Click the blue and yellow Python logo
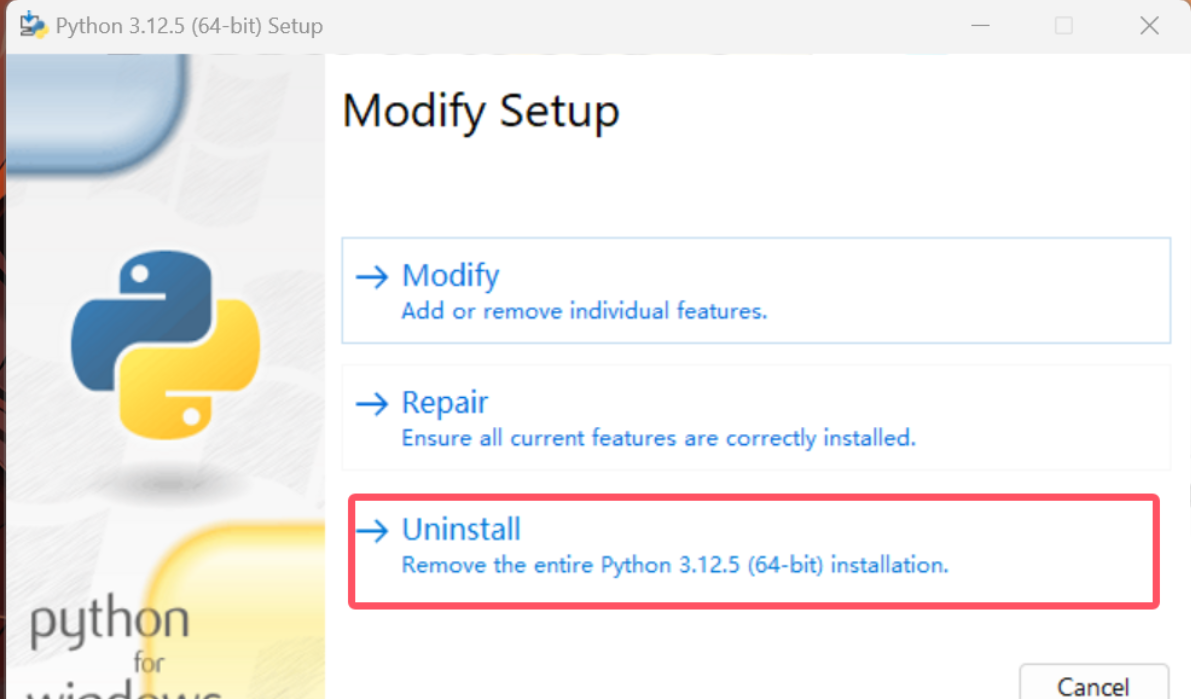This screenshot has width=1191, height=699. click(x=166, y=344)
